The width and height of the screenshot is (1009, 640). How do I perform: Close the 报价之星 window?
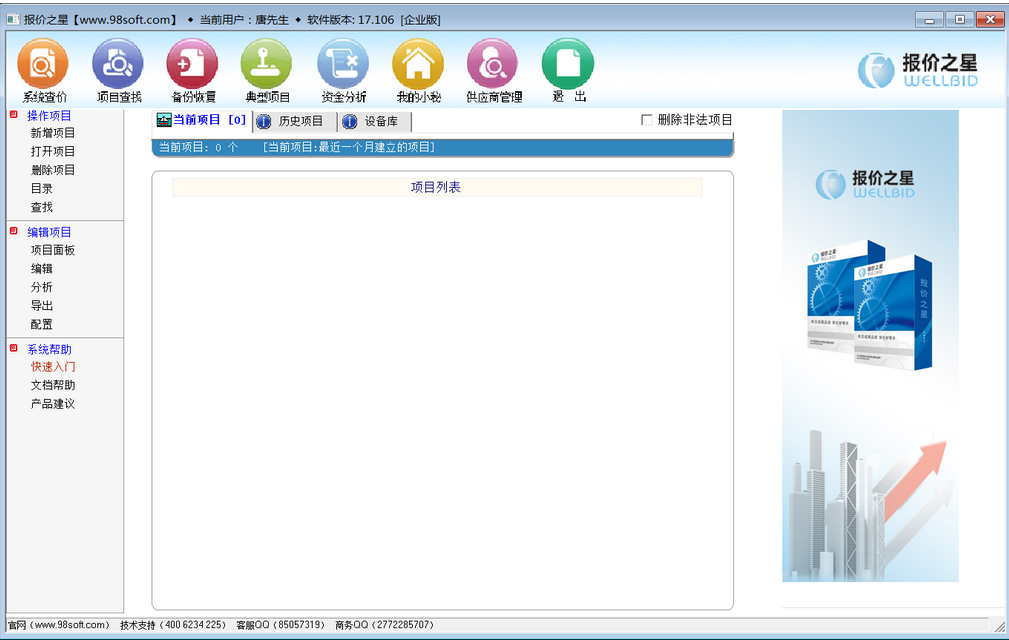(990, 19)
